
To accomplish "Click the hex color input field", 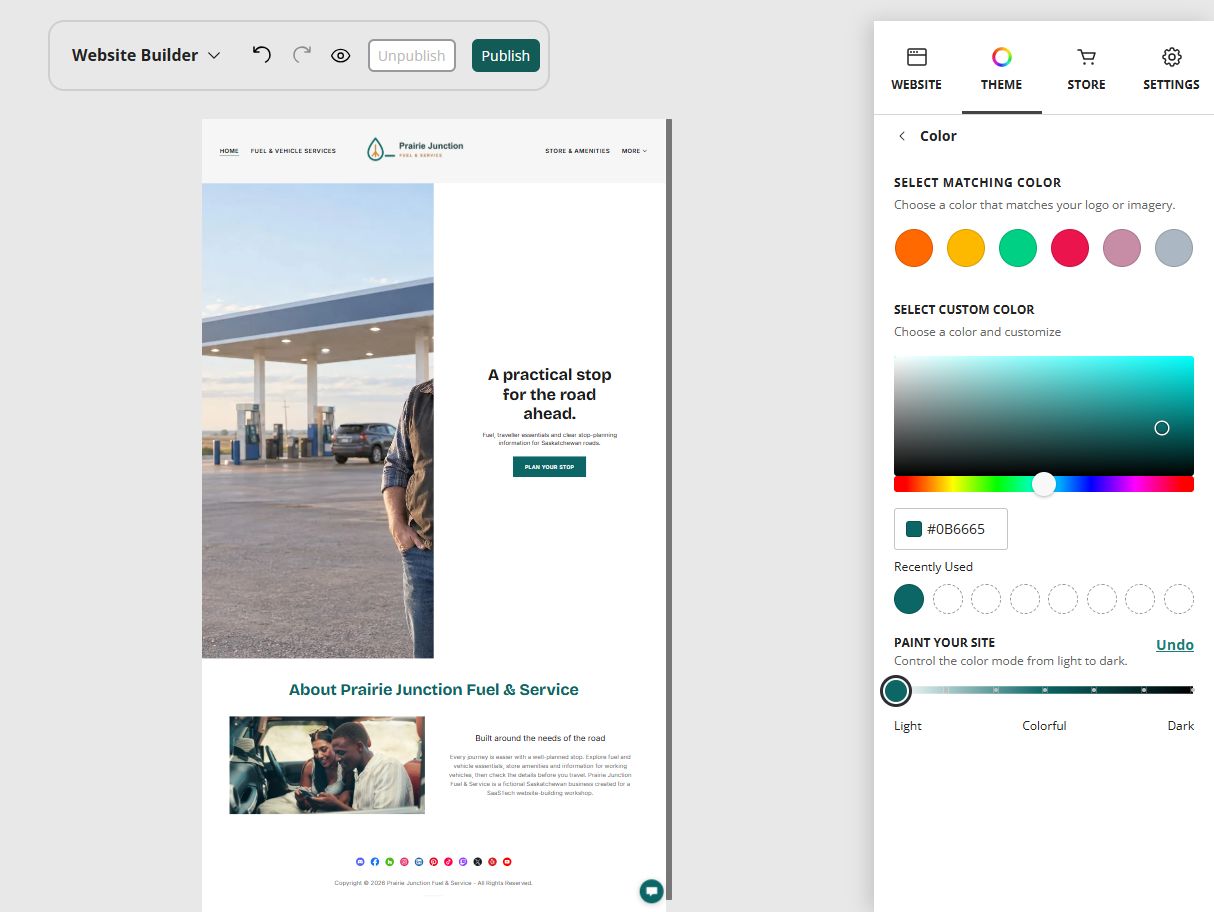I will tap(951, 529).
